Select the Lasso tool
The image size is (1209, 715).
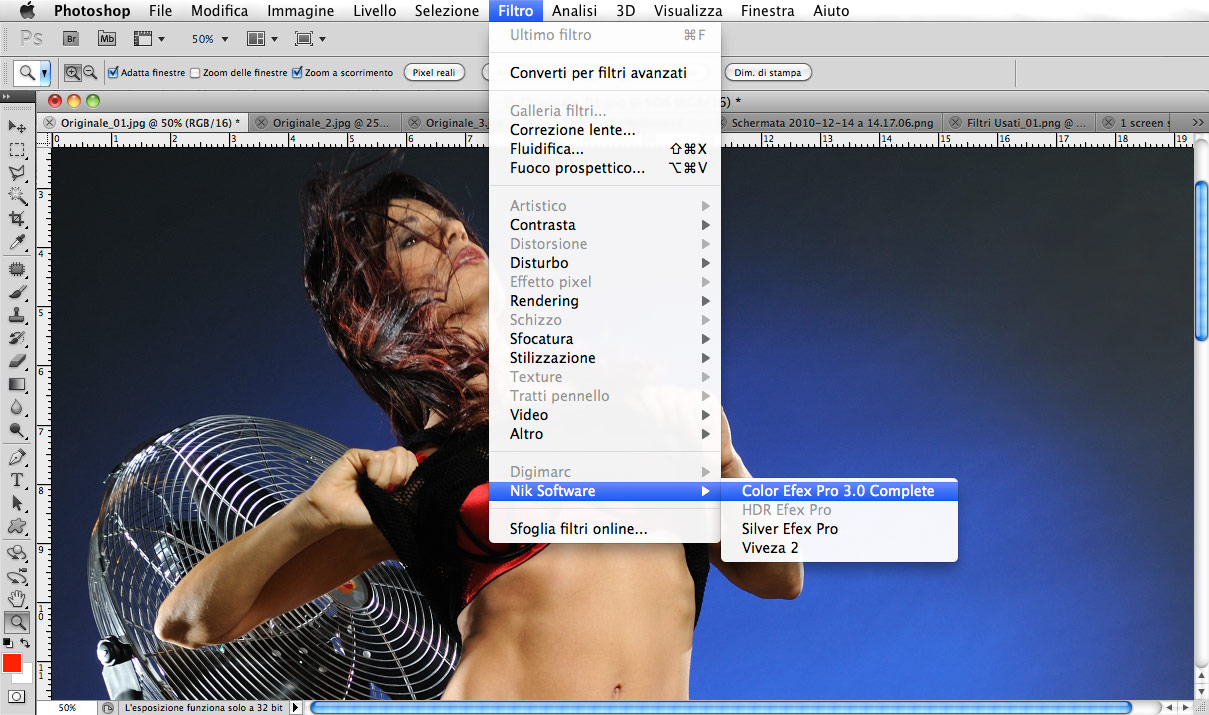pyautogui.click(x=17, y=173)
